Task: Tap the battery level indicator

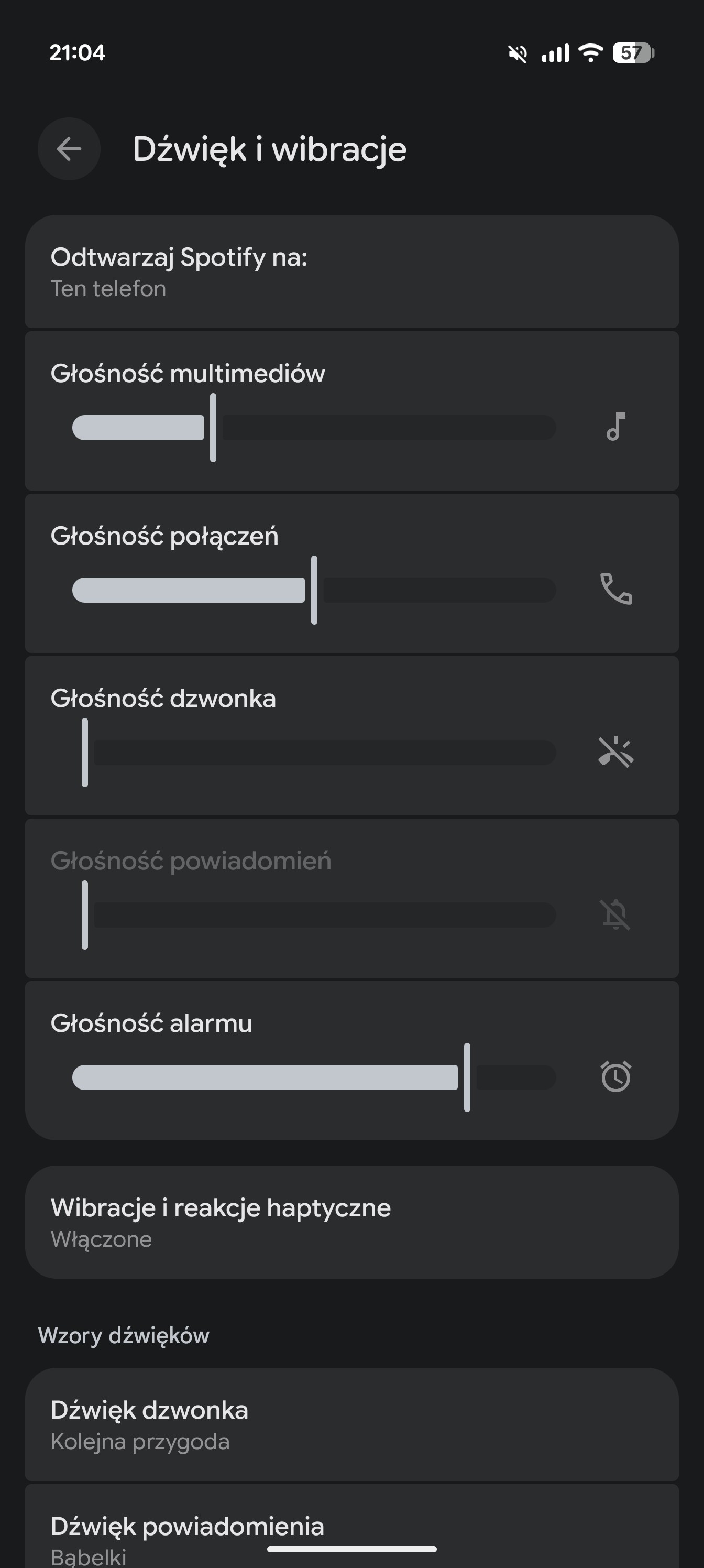Action: (633, 53)
